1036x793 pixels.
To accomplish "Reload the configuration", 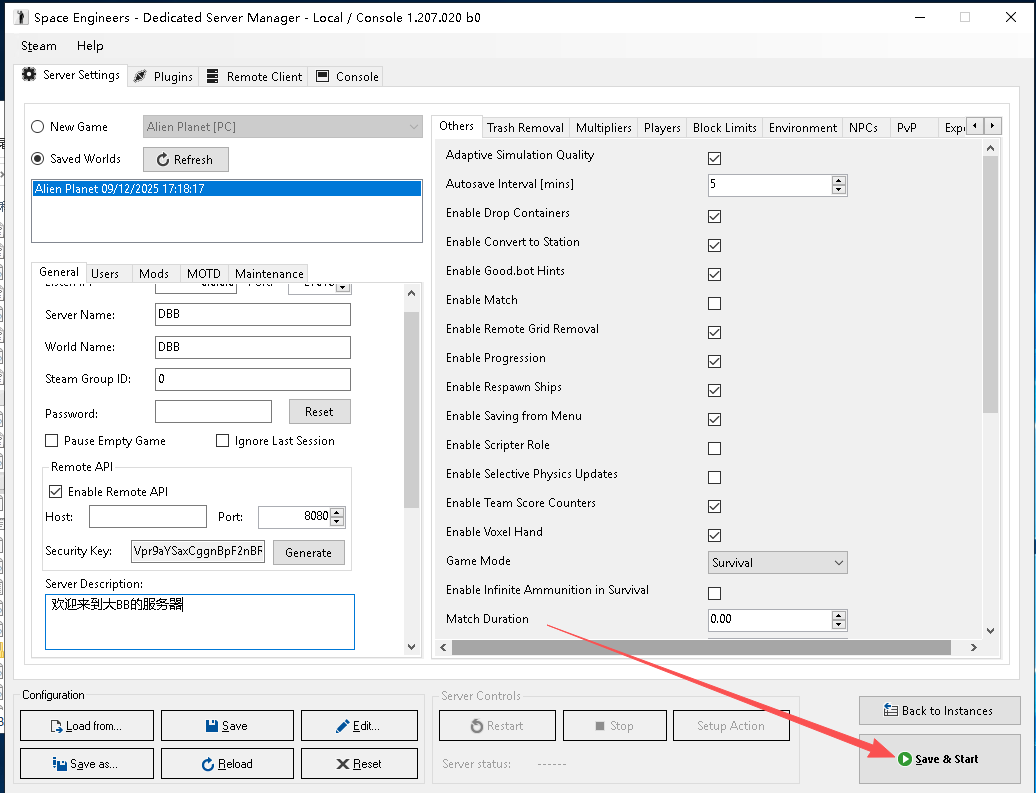I will tap(227, 764).
